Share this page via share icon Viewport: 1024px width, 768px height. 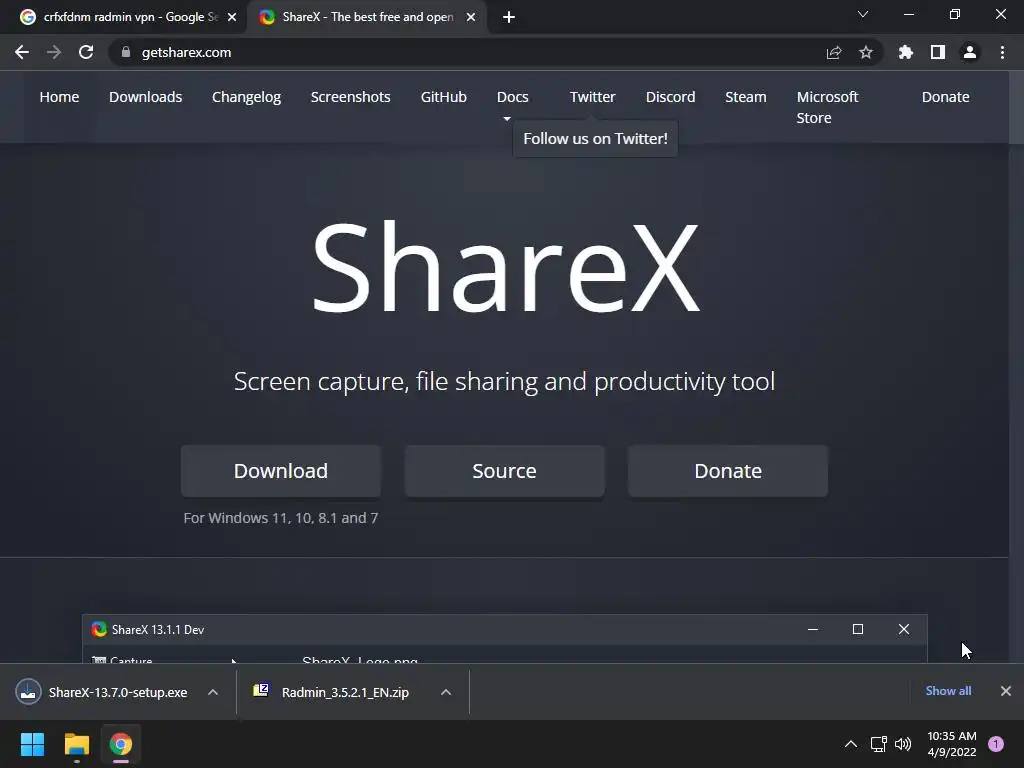[834, 52]
